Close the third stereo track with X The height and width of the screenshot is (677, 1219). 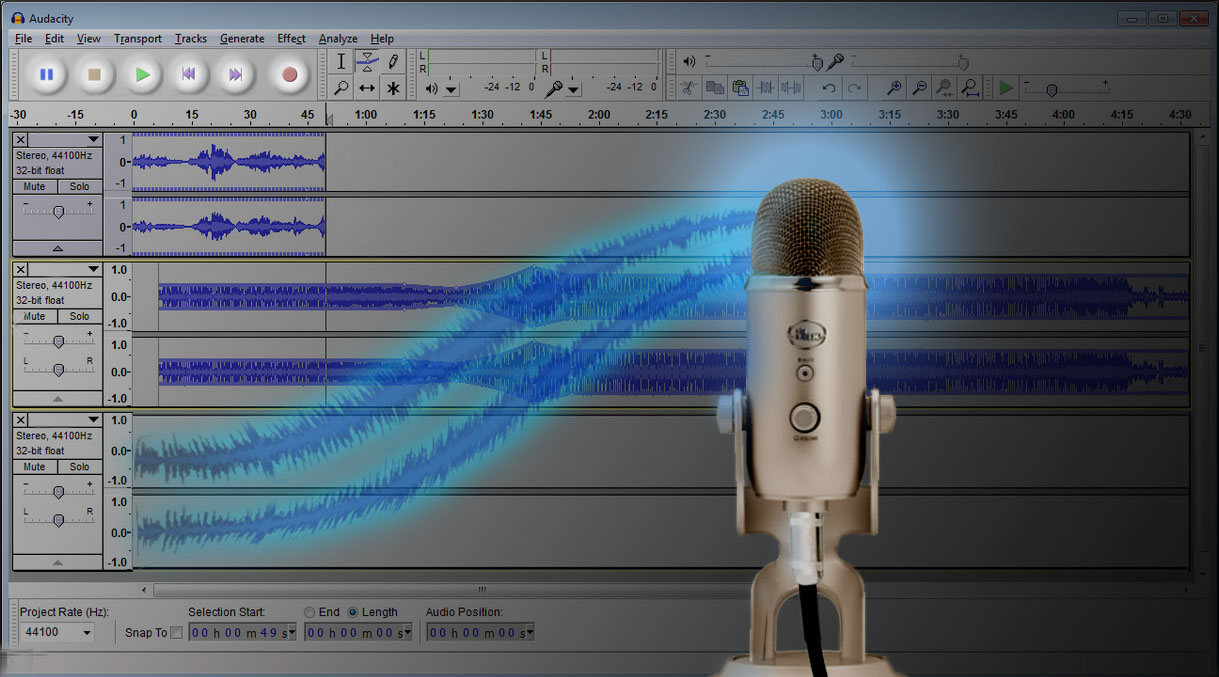[22, 420]
